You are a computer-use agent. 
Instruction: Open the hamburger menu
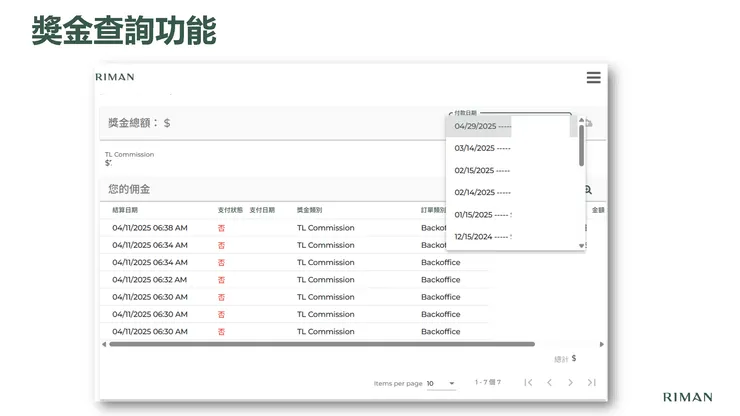point(593,77)
